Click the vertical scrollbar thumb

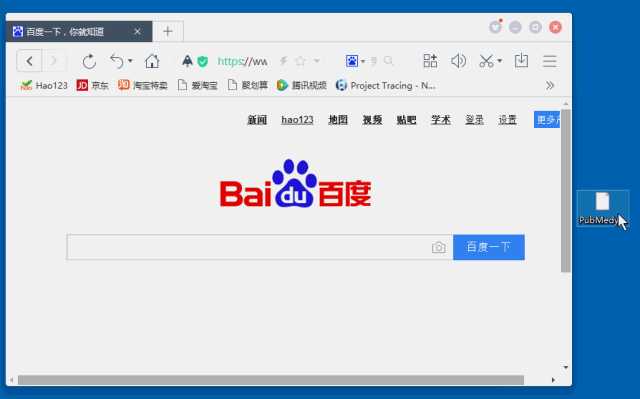[x=565, y=191]
